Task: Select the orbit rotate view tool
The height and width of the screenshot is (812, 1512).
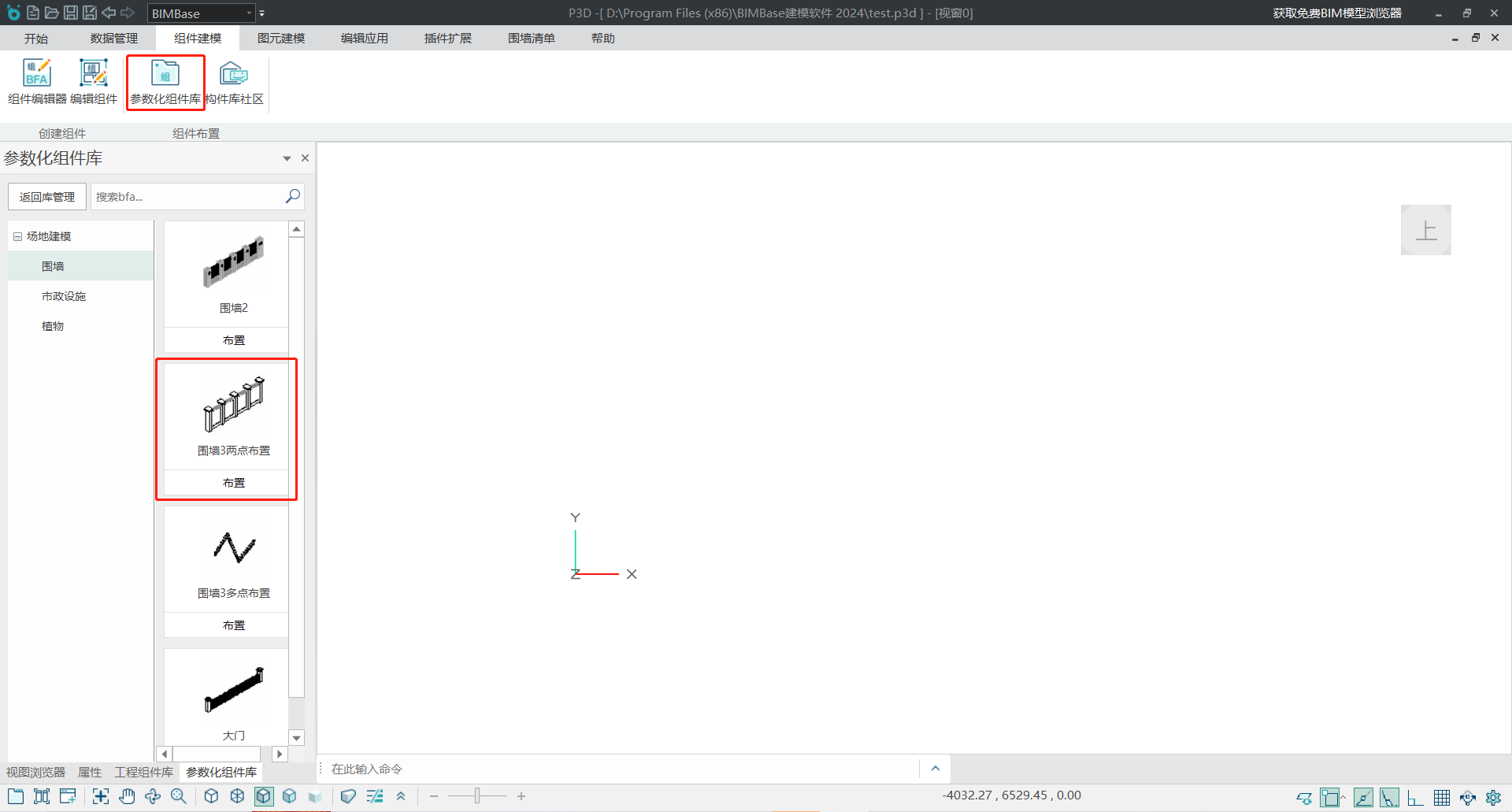Action: [153, 796]
